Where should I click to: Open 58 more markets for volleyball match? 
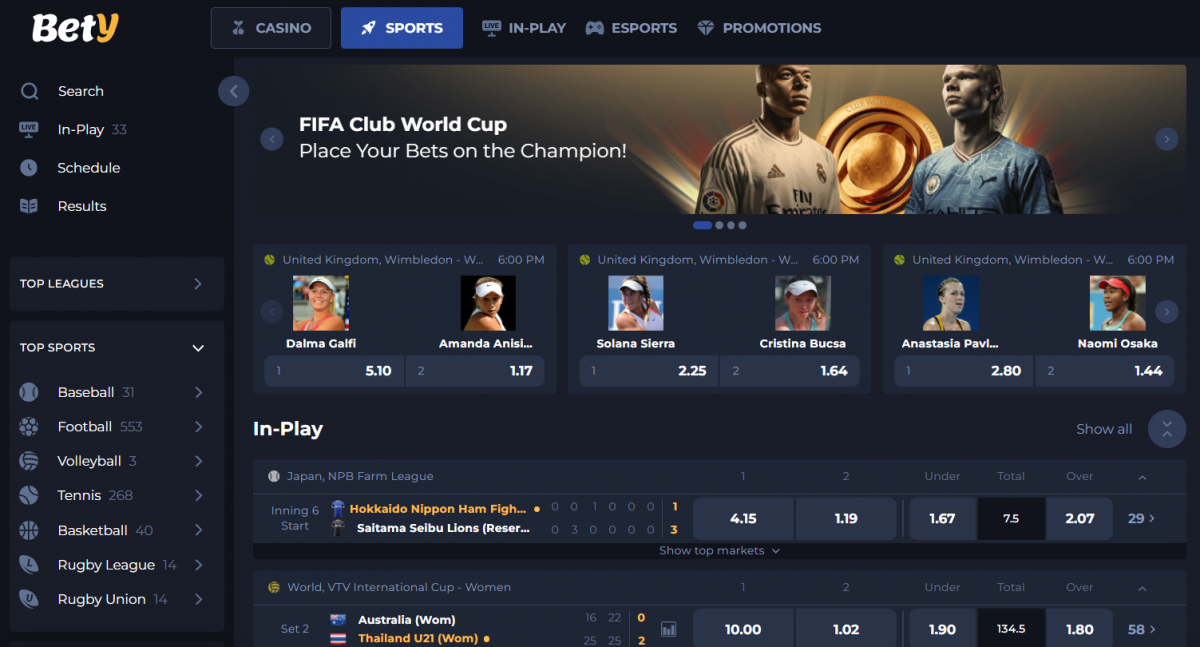point(1141,629)
